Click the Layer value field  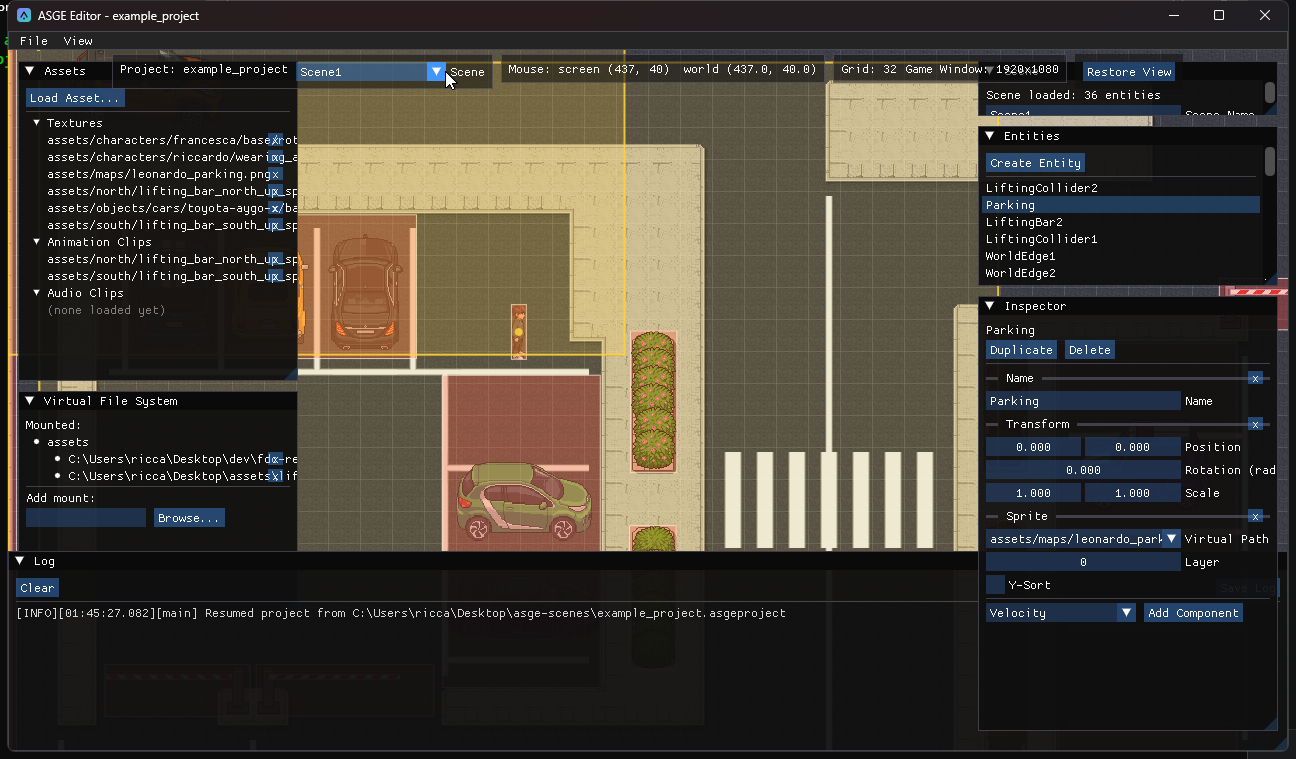pyautogui.click(x=1083, y=562)
